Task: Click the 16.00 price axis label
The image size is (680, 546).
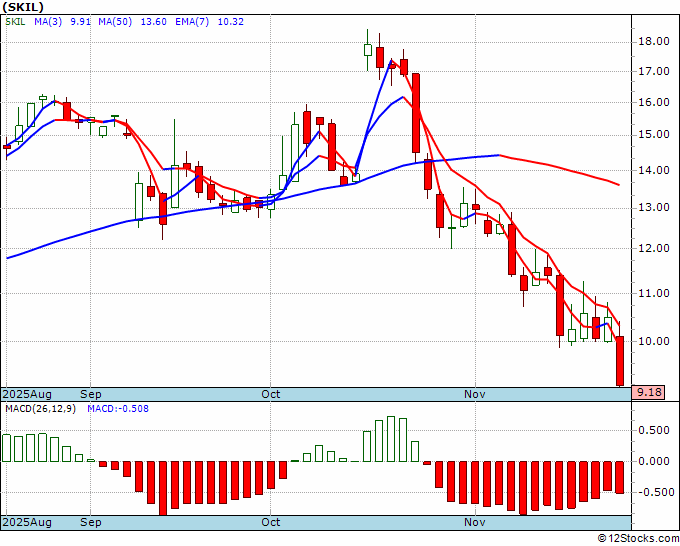Action: (x=654, y=102)
